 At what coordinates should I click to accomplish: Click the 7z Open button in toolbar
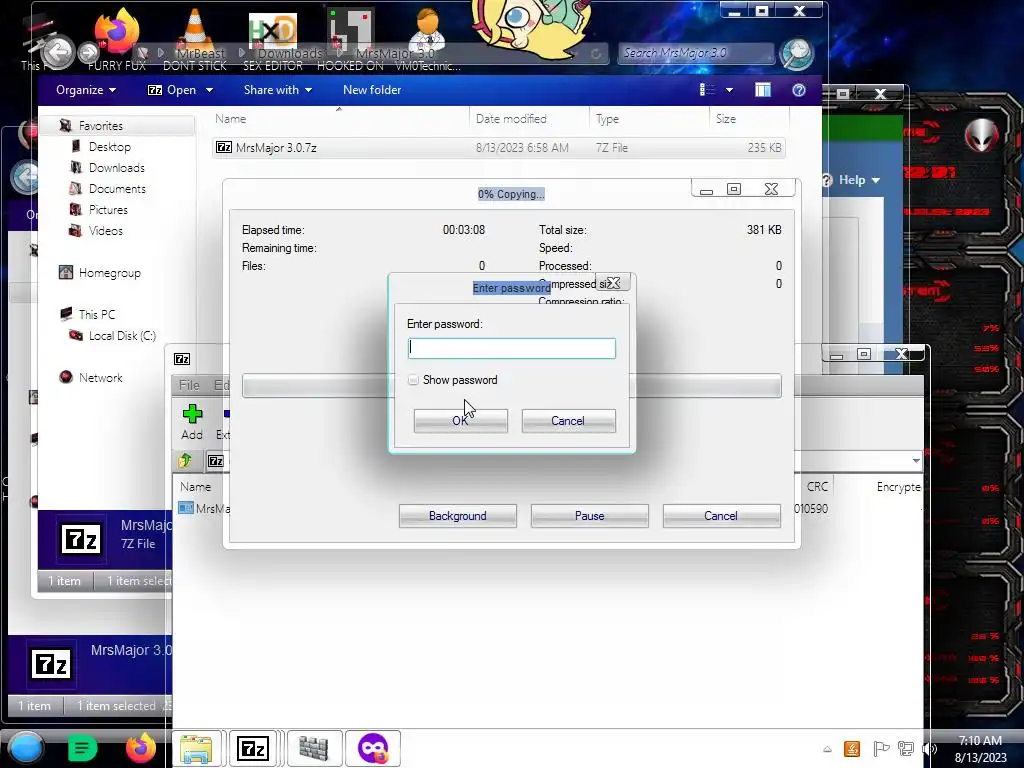tap(172, 90)
